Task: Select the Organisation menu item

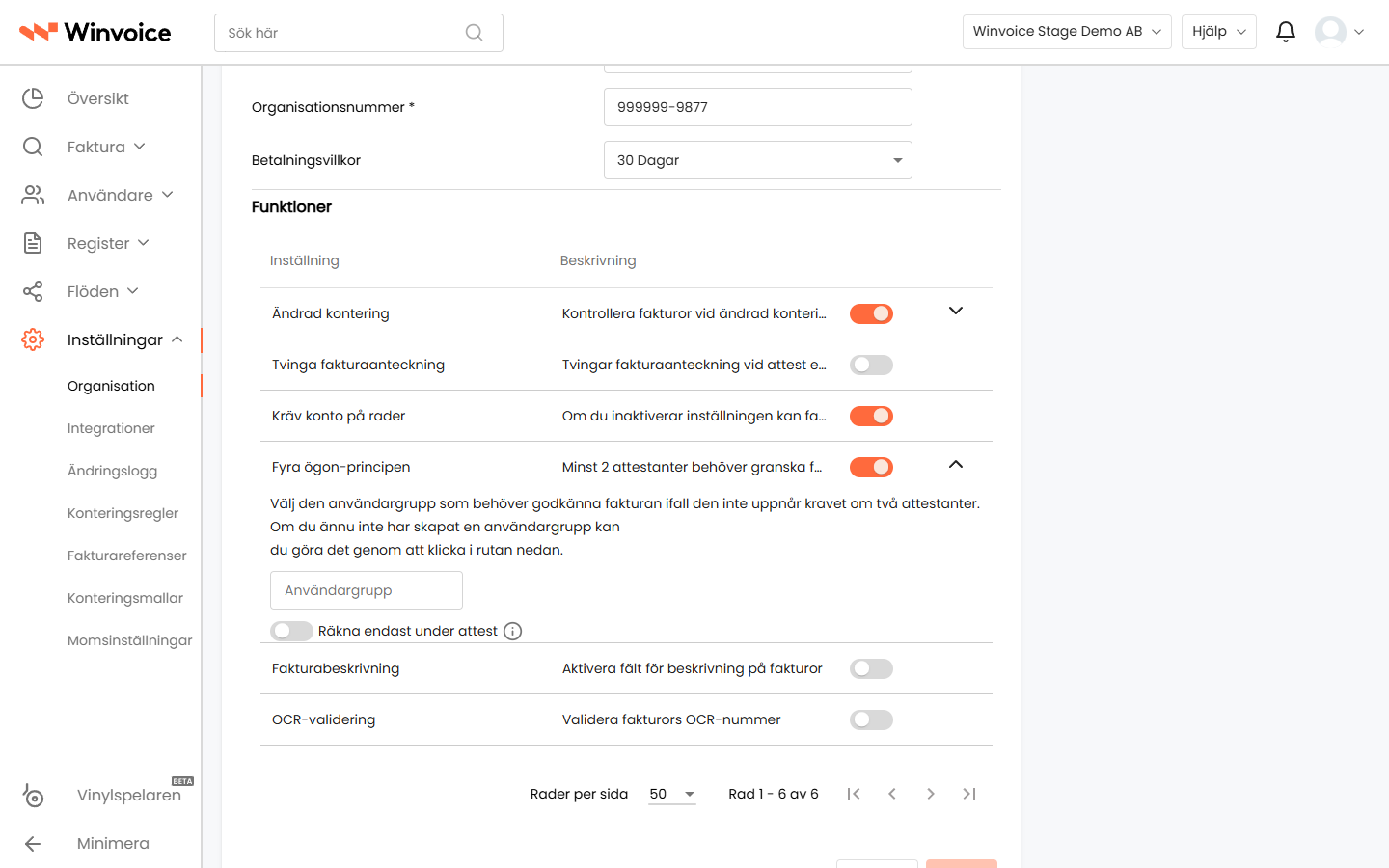Action: pyautogui.click(x=111, y=386)
